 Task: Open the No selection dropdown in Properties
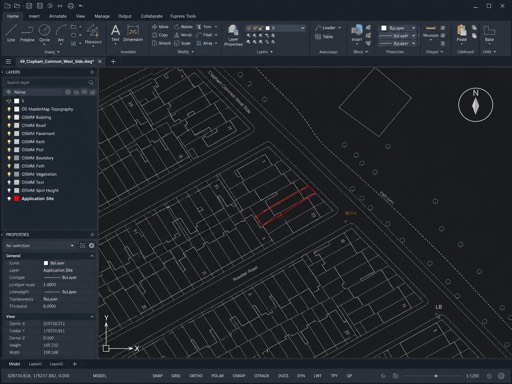click(x=39, y=246)
